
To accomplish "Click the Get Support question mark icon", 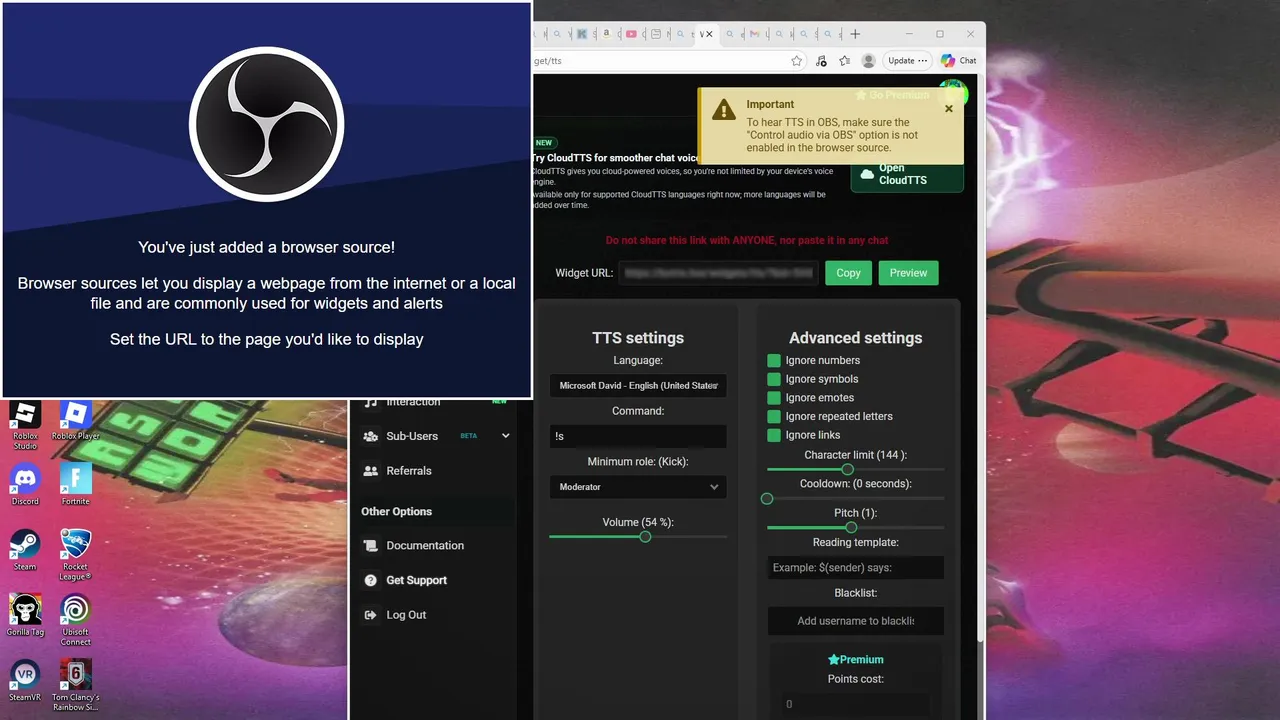I will [371, 580].
